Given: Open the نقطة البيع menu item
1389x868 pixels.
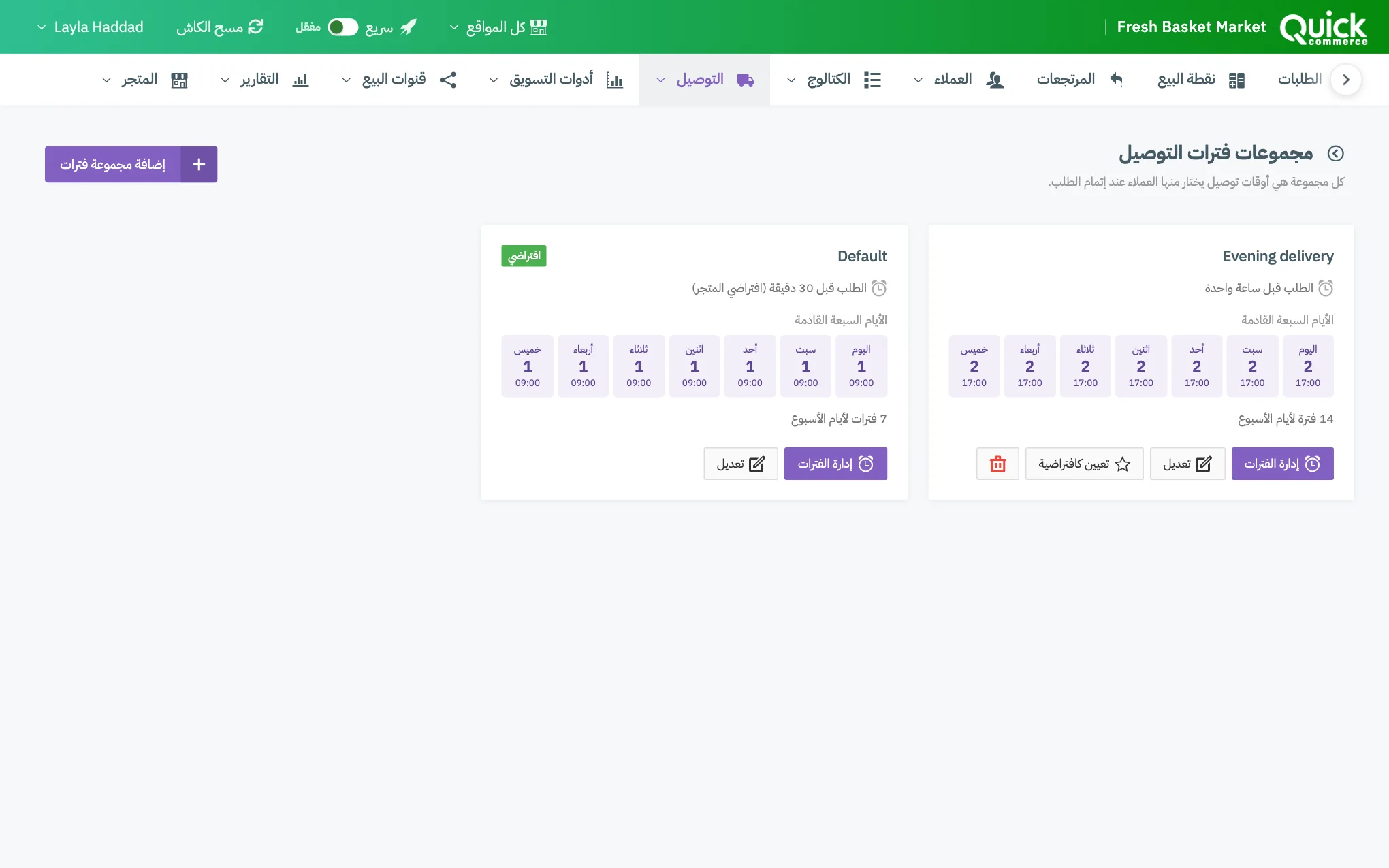Looking at the screenshot, I should coord(1201,80).
